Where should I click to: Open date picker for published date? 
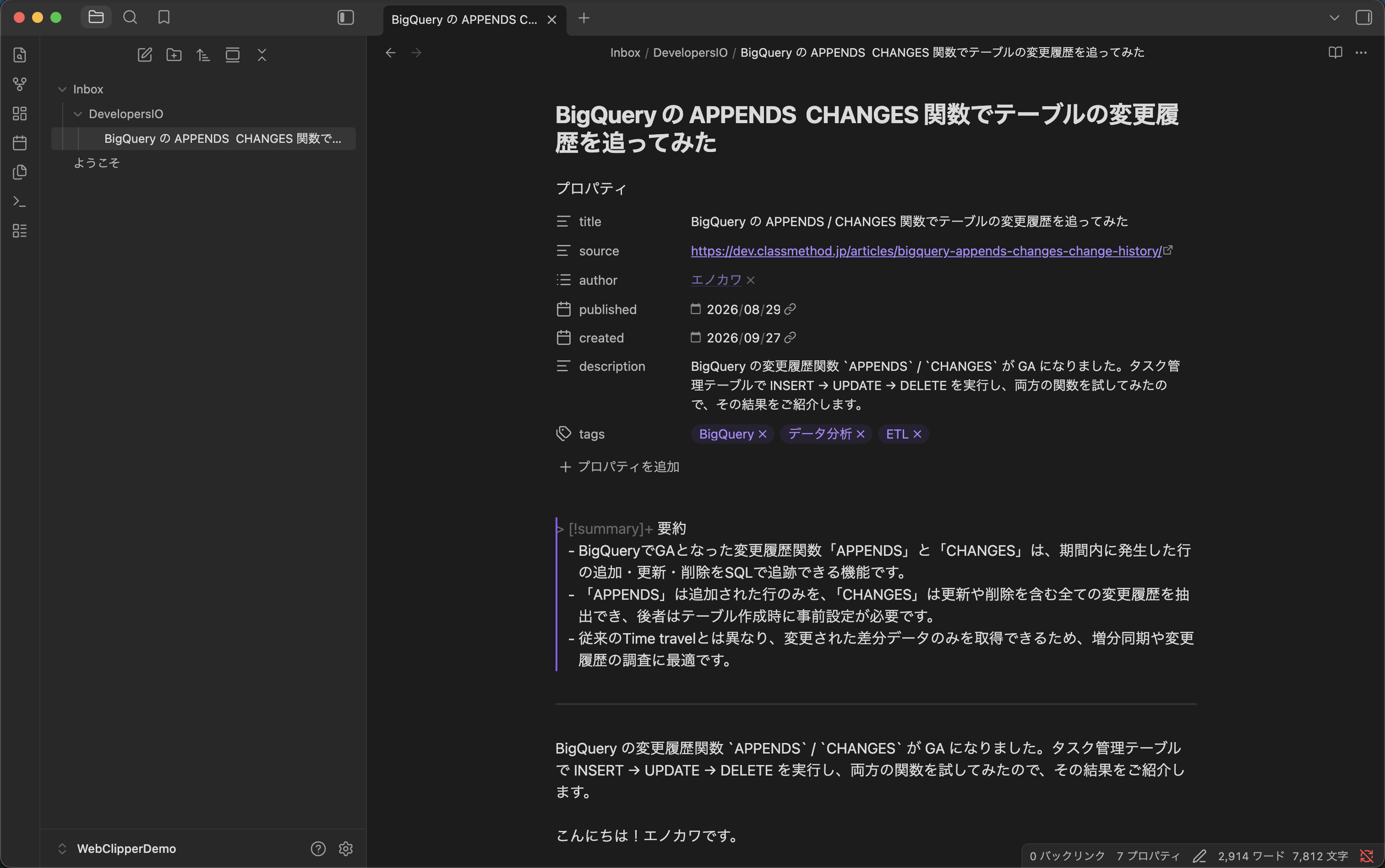coord(695,309)
